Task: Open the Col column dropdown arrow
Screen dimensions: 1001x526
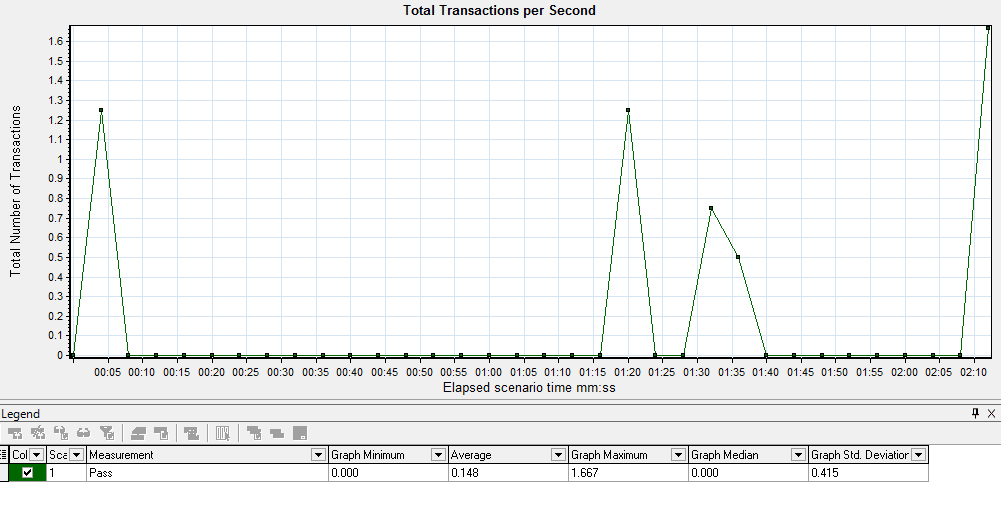Action: 37,455
